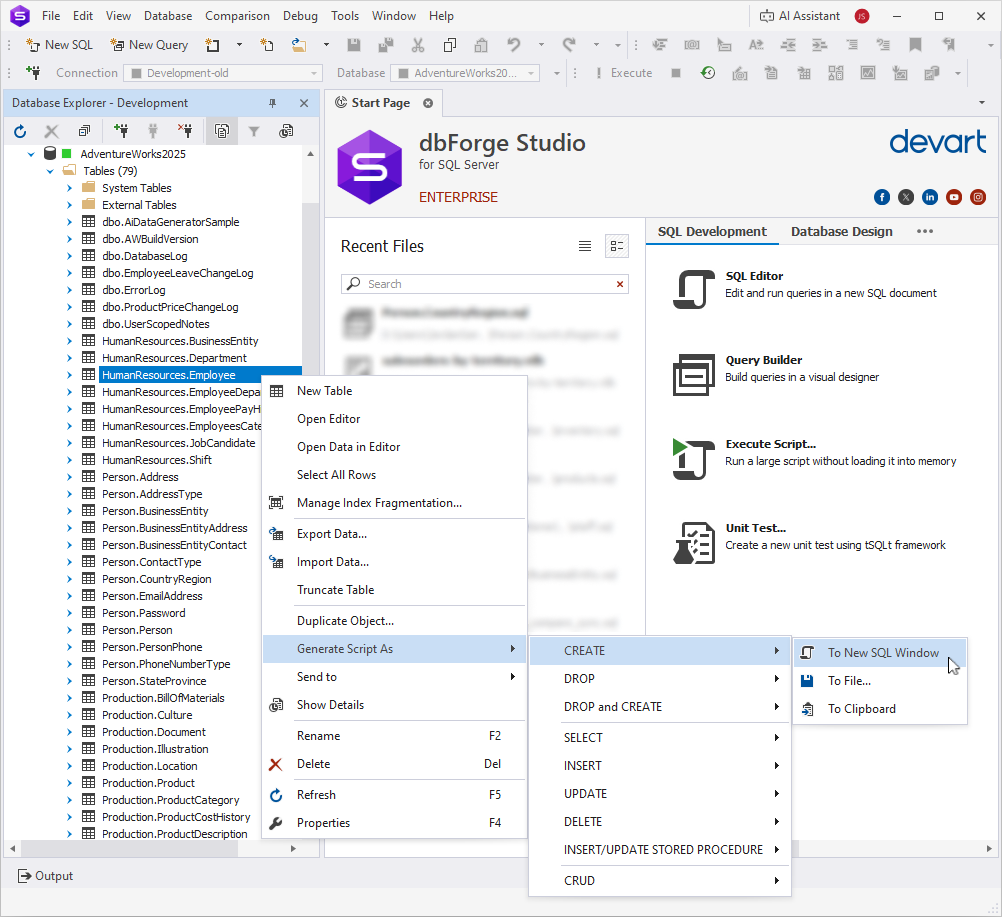This screenshot has height=917, width=1002.
Task: Open the CRUD script submenu
Action: [660, 881]
